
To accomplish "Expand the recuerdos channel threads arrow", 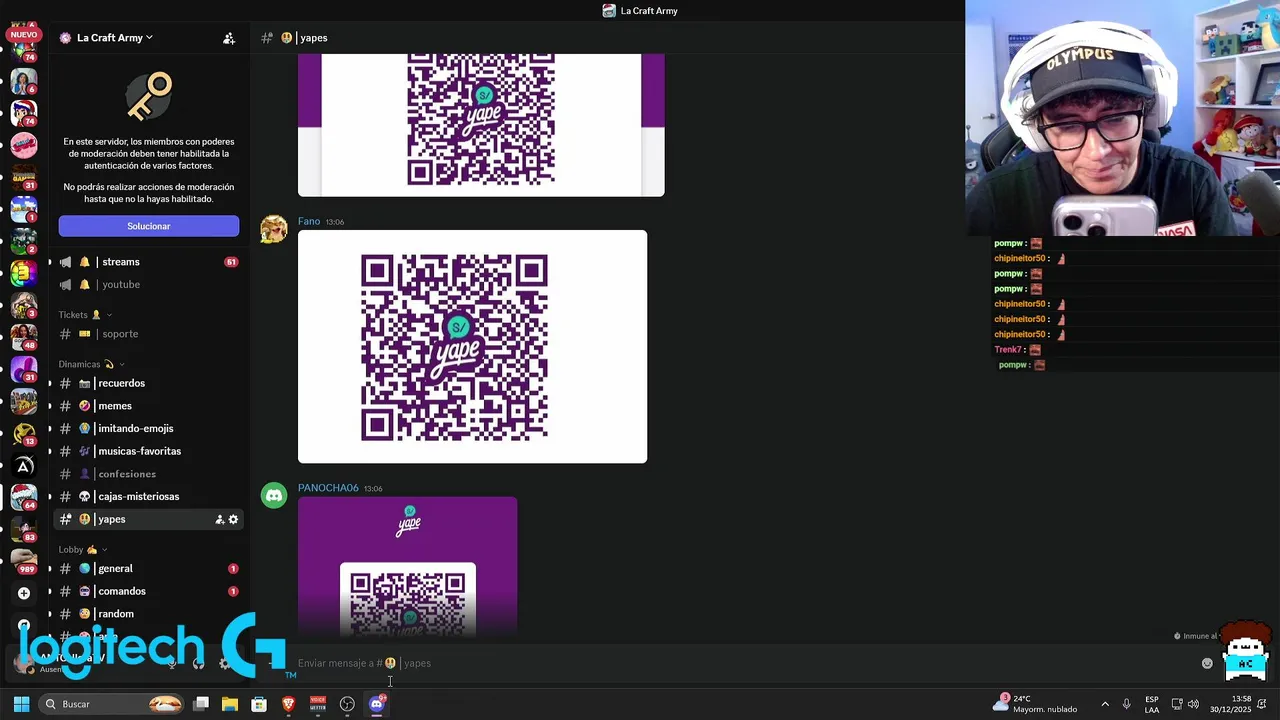I will (50, 384).
